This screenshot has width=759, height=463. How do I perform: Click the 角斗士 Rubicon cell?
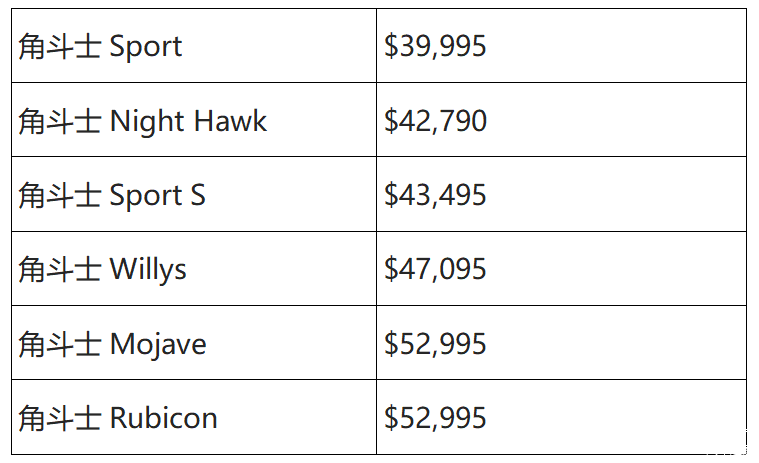tap(118, 418)
